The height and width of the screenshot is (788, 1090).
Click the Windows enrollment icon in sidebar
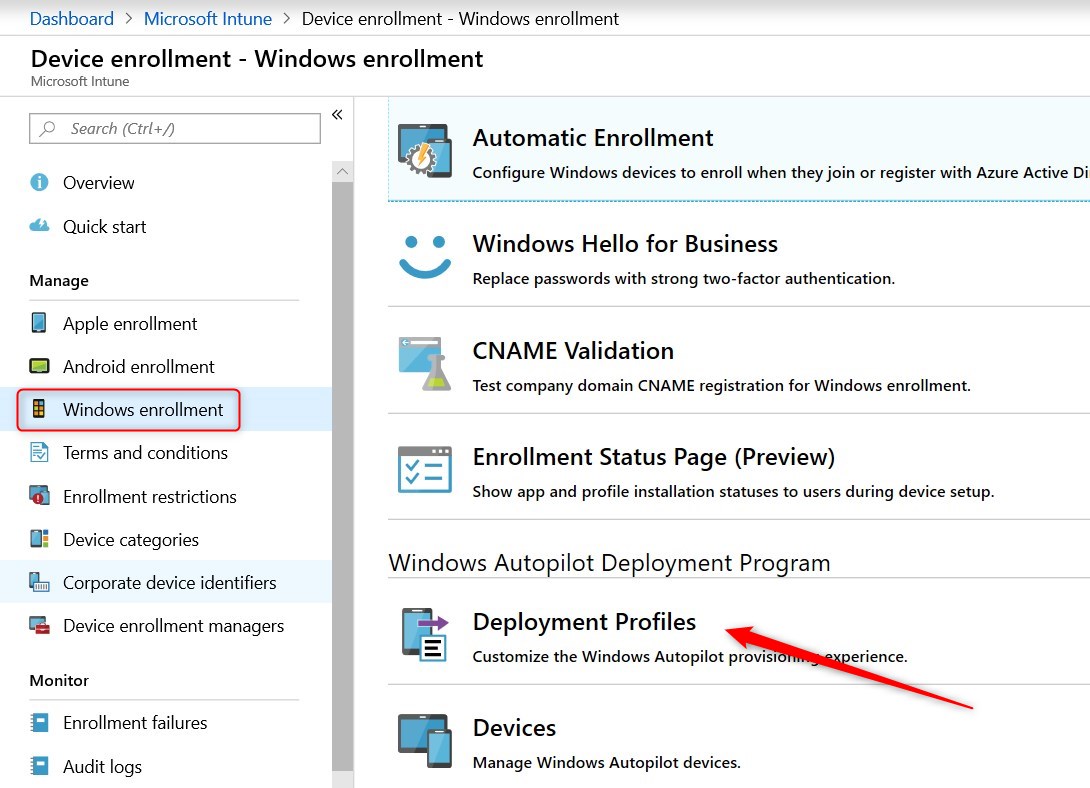(x=39, y=409)
